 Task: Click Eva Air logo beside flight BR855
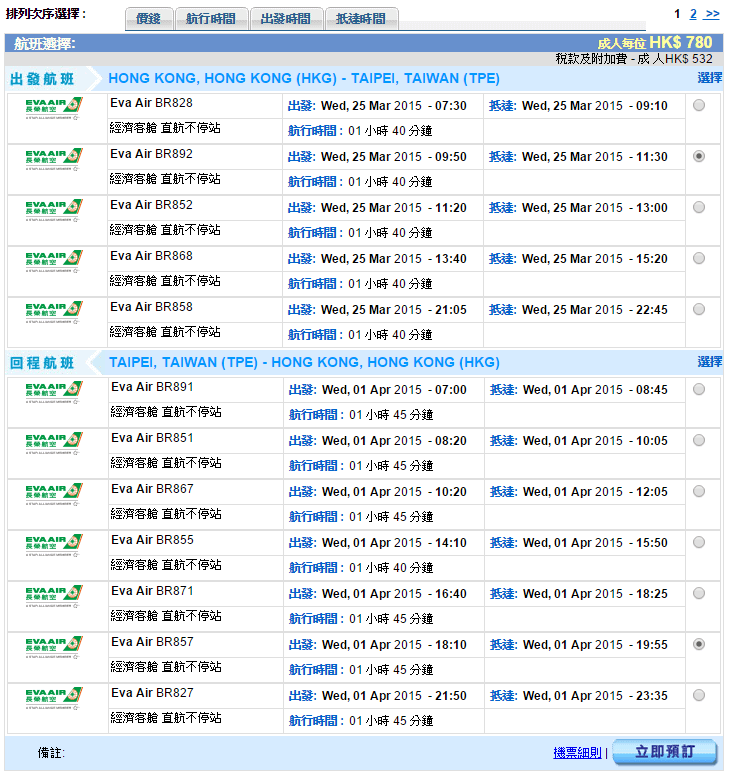(x=54, y=545)
